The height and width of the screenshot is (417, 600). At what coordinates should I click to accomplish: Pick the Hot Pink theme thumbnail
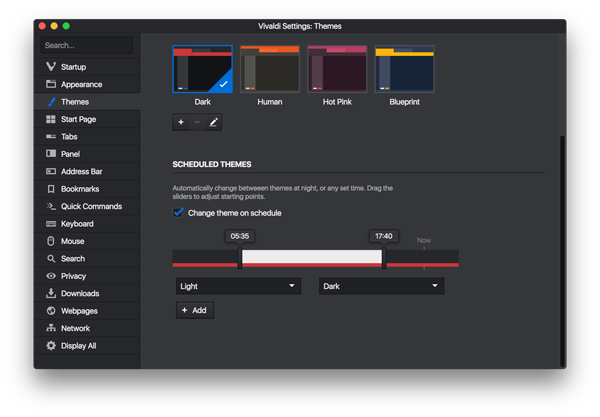(x=337, y=69)
